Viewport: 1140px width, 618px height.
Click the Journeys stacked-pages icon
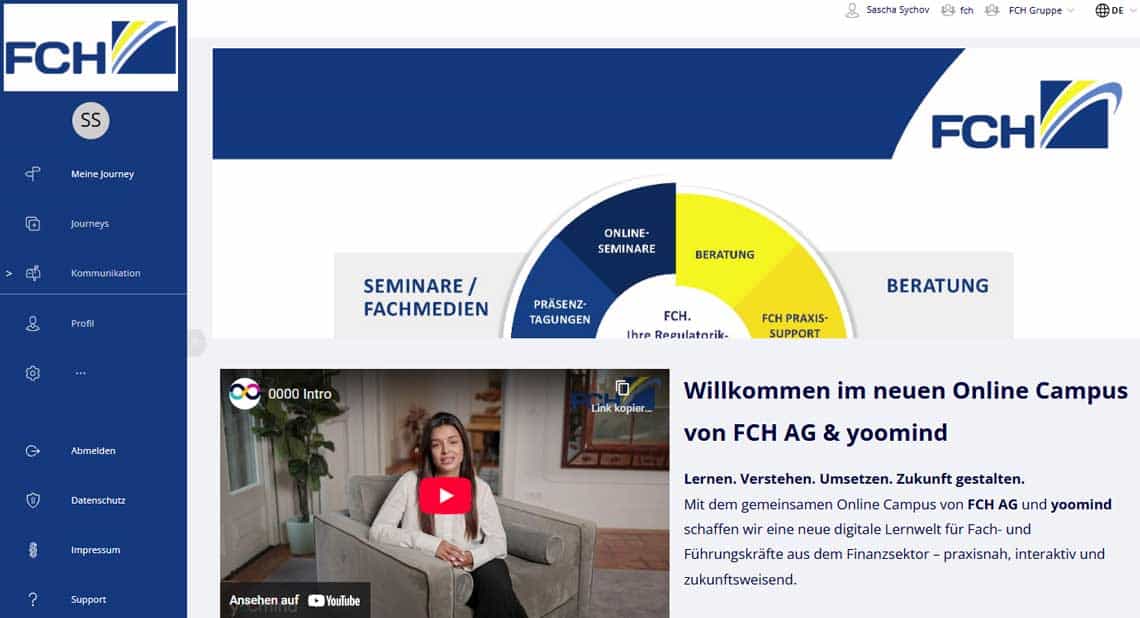[x=33, y=223]
